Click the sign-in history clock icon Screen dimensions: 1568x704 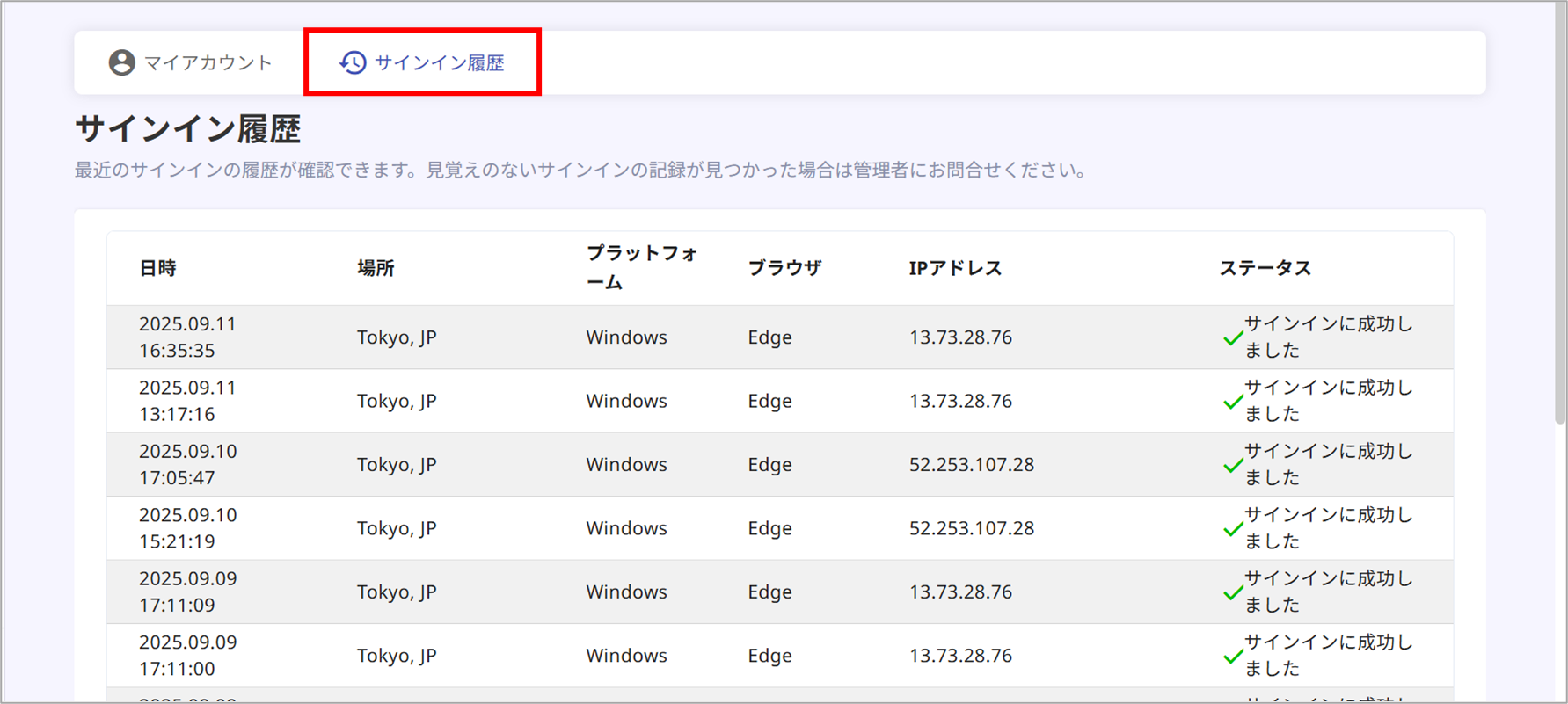353,62
